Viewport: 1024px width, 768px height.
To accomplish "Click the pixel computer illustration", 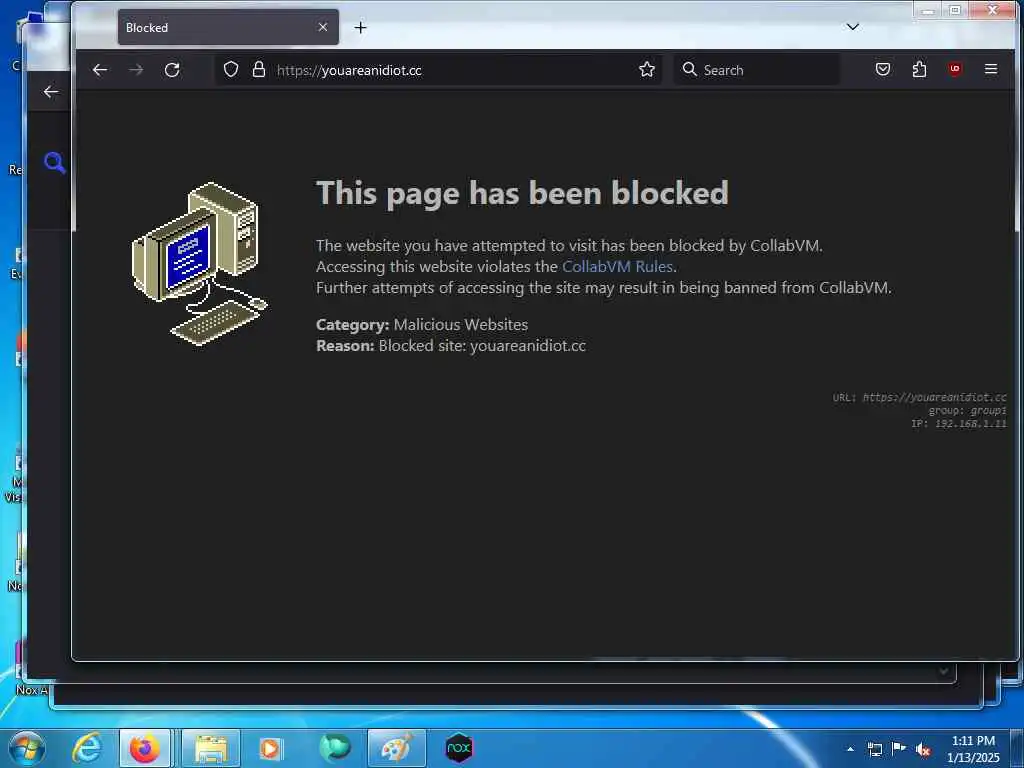I will pos(200,263).
